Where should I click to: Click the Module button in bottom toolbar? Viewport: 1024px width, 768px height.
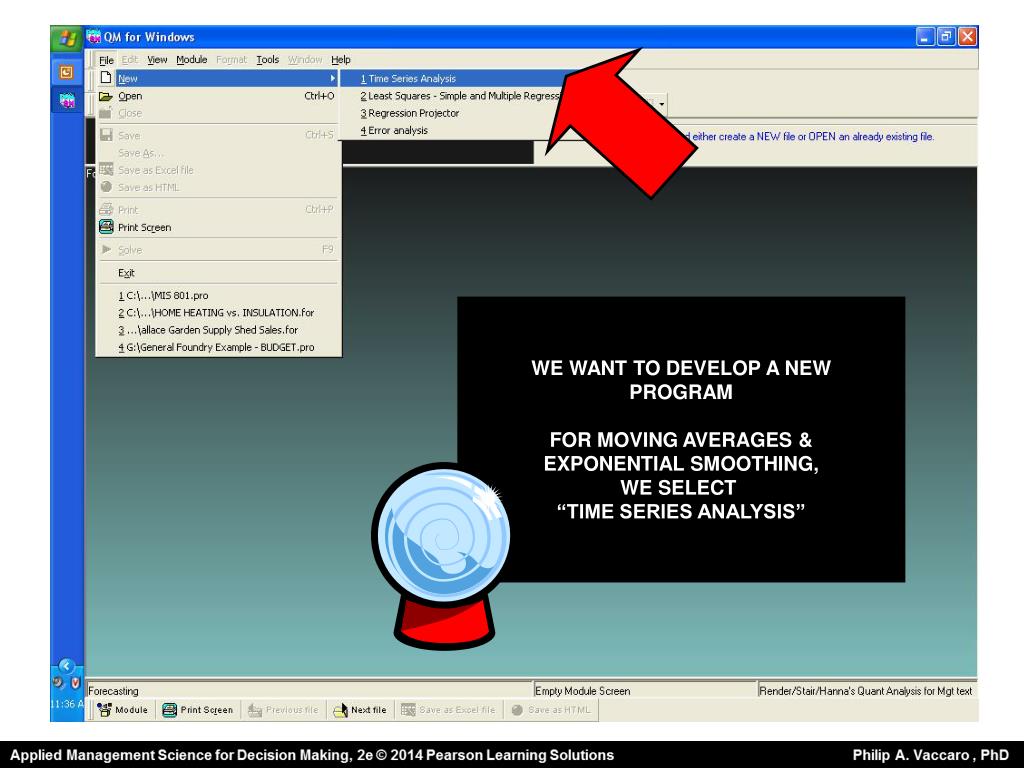(123, 710)
